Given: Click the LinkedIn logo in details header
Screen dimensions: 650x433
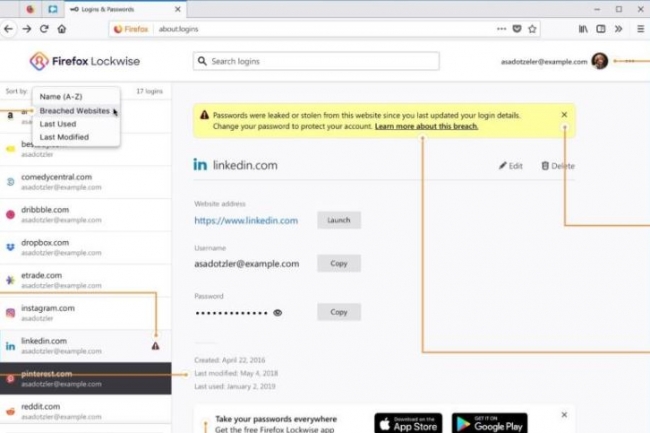Looking at the screenshot, I should (x=200, y=165).
